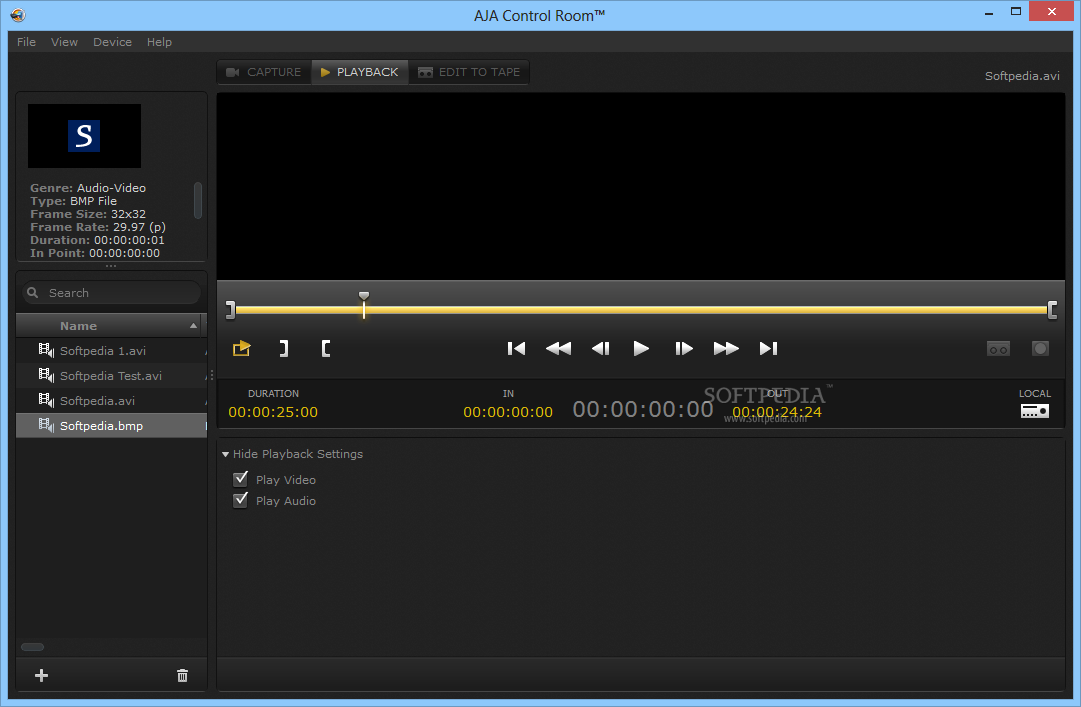Click the timeline out-point handle
The image size is (1081, 707).
click(x=1052, y=310)
